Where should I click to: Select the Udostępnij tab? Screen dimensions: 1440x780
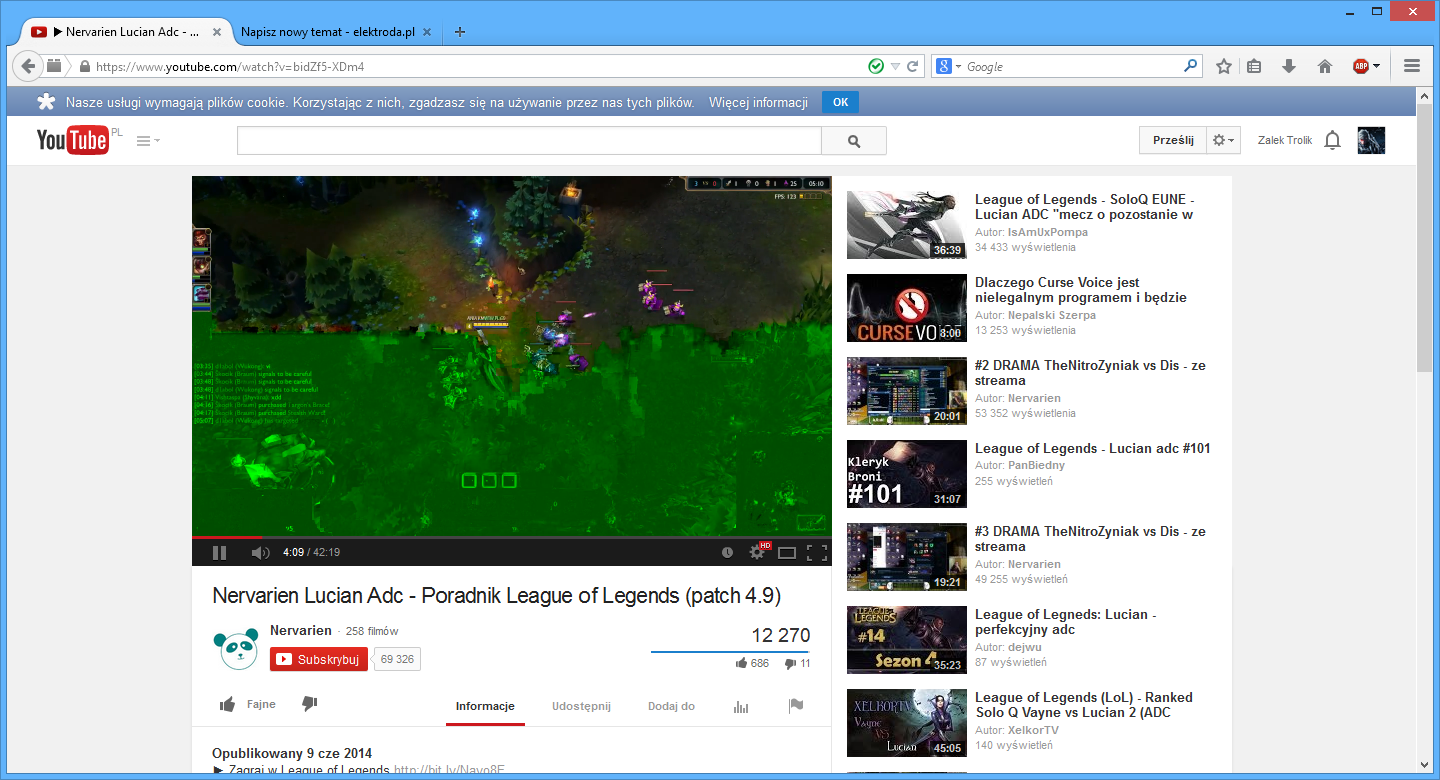[x=581, y=706]
